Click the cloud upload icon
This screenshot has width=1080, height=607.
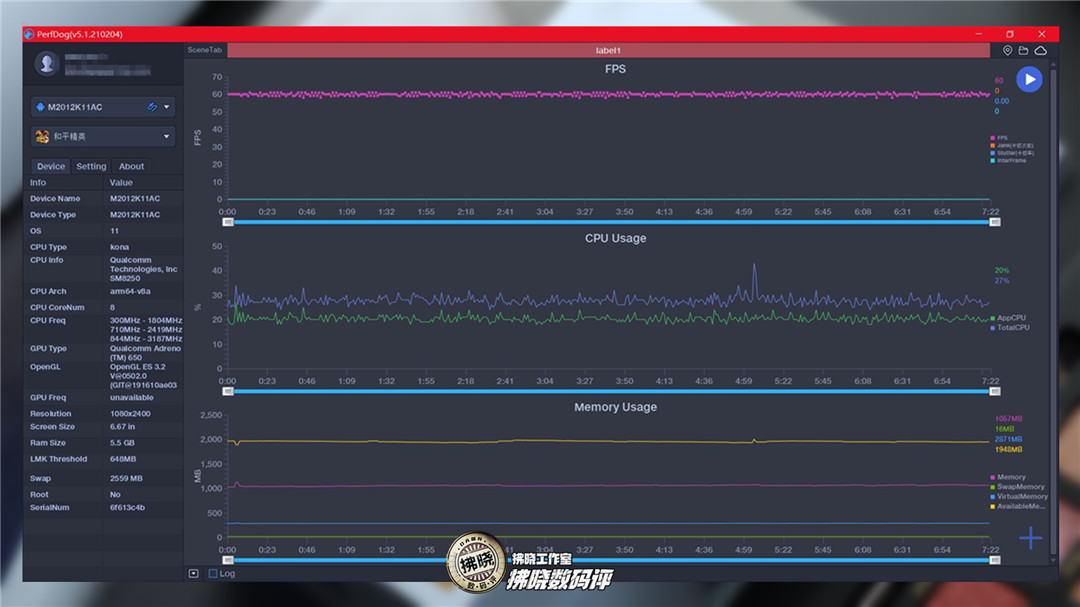(x=1041, y=50)
